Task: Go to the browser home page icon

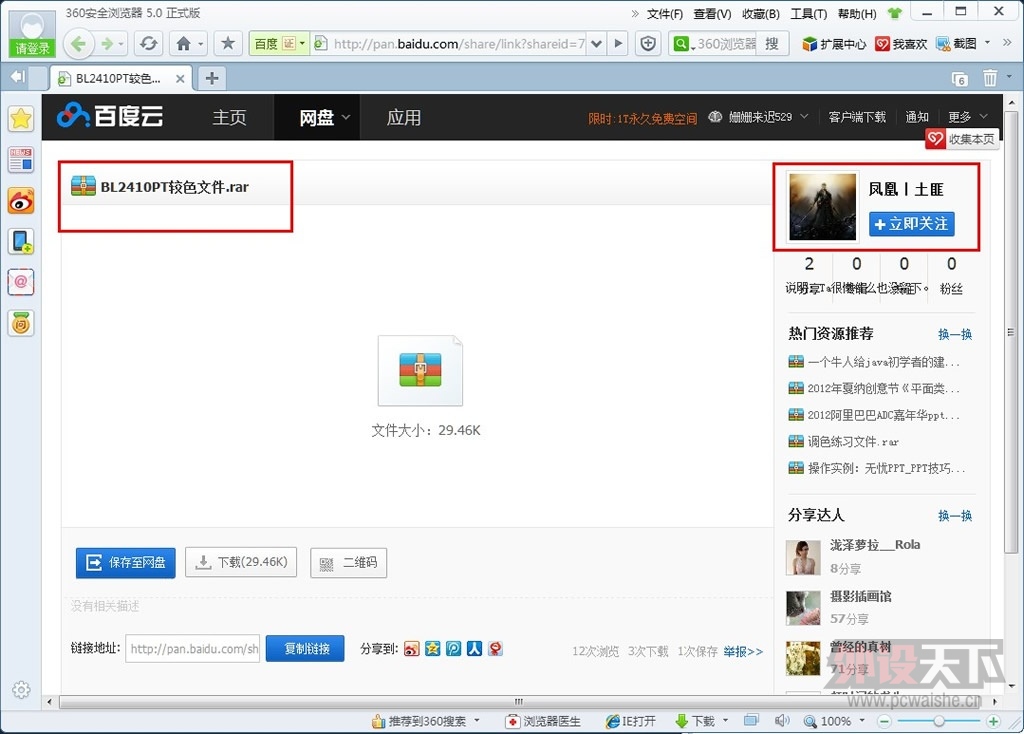Action: (x=184, y=44)
